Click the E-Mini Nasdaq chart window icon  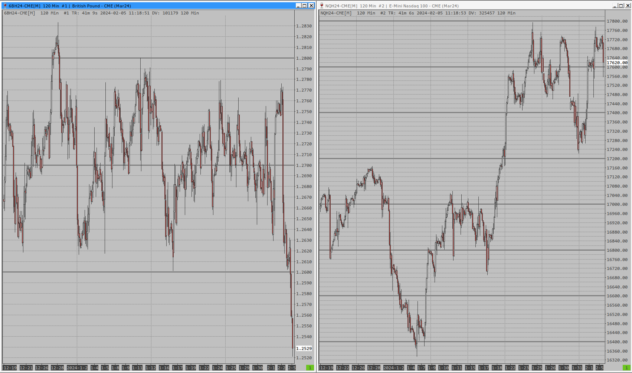coord(322,6)
